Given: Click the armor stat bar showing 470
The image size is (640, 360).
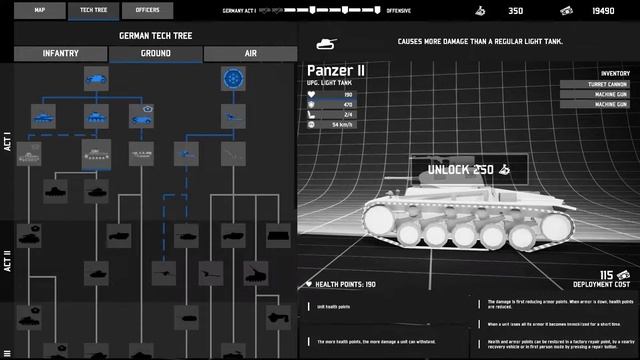Looking at the screenshot, I should 332,104.
